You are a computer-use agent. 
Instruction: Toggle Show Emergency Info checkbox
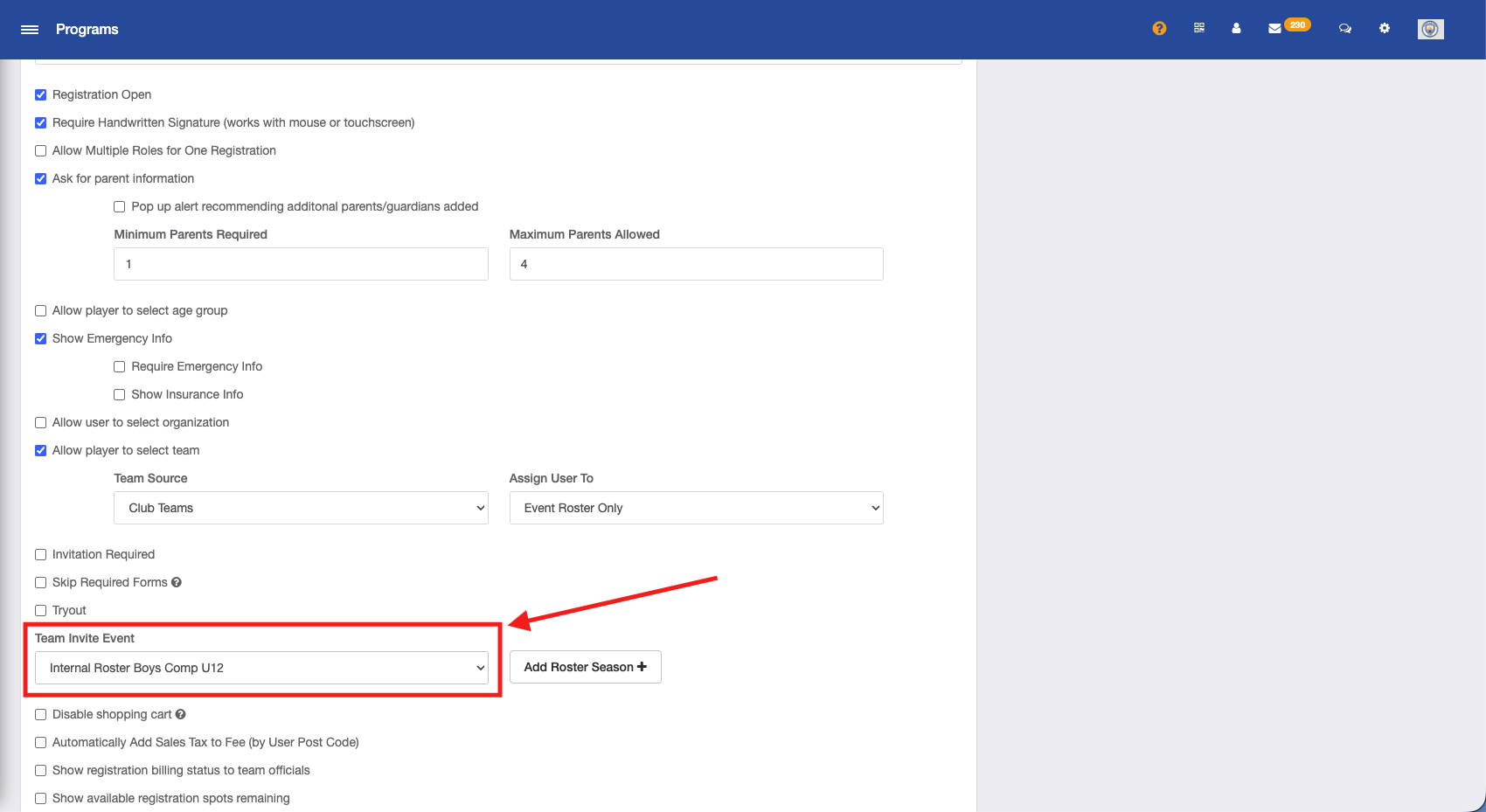40,338
